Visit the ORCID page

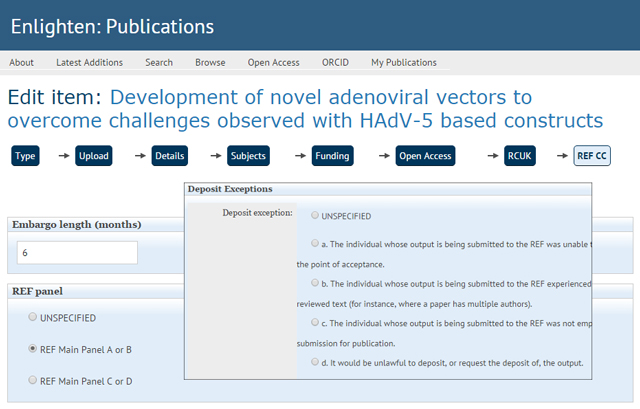click(335, 62)
